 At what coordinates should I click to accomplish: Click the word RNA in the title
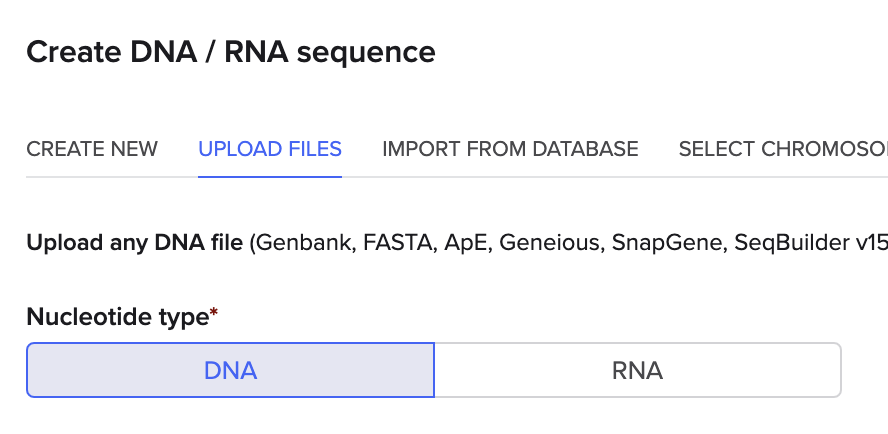coord(255,52)
